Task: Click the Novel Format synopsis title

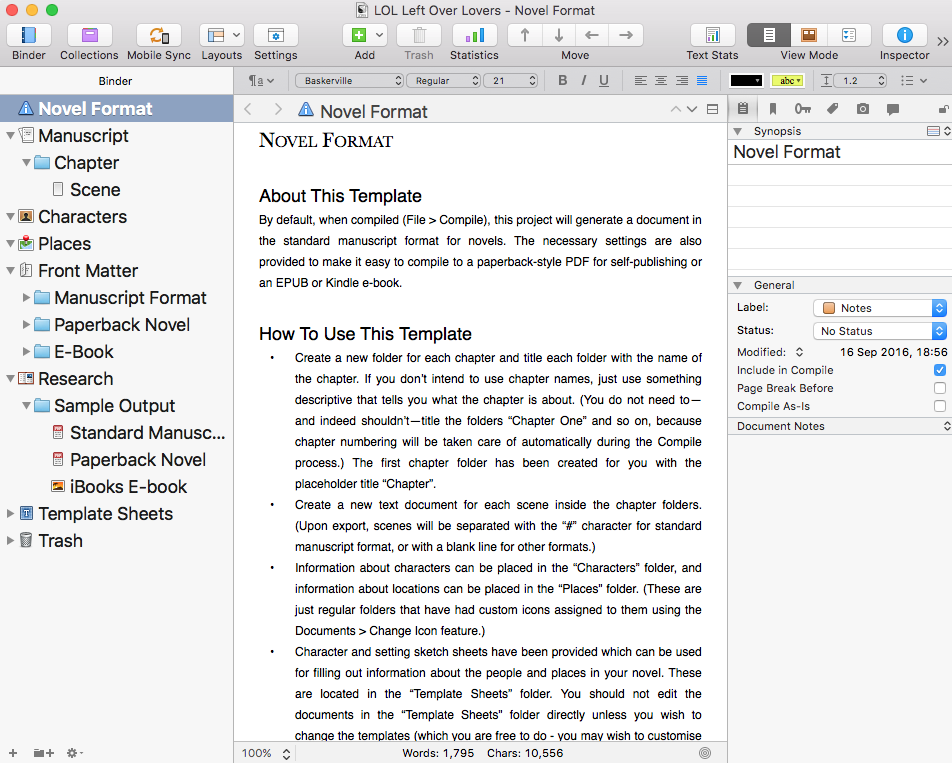Action: tap(787, 152)
